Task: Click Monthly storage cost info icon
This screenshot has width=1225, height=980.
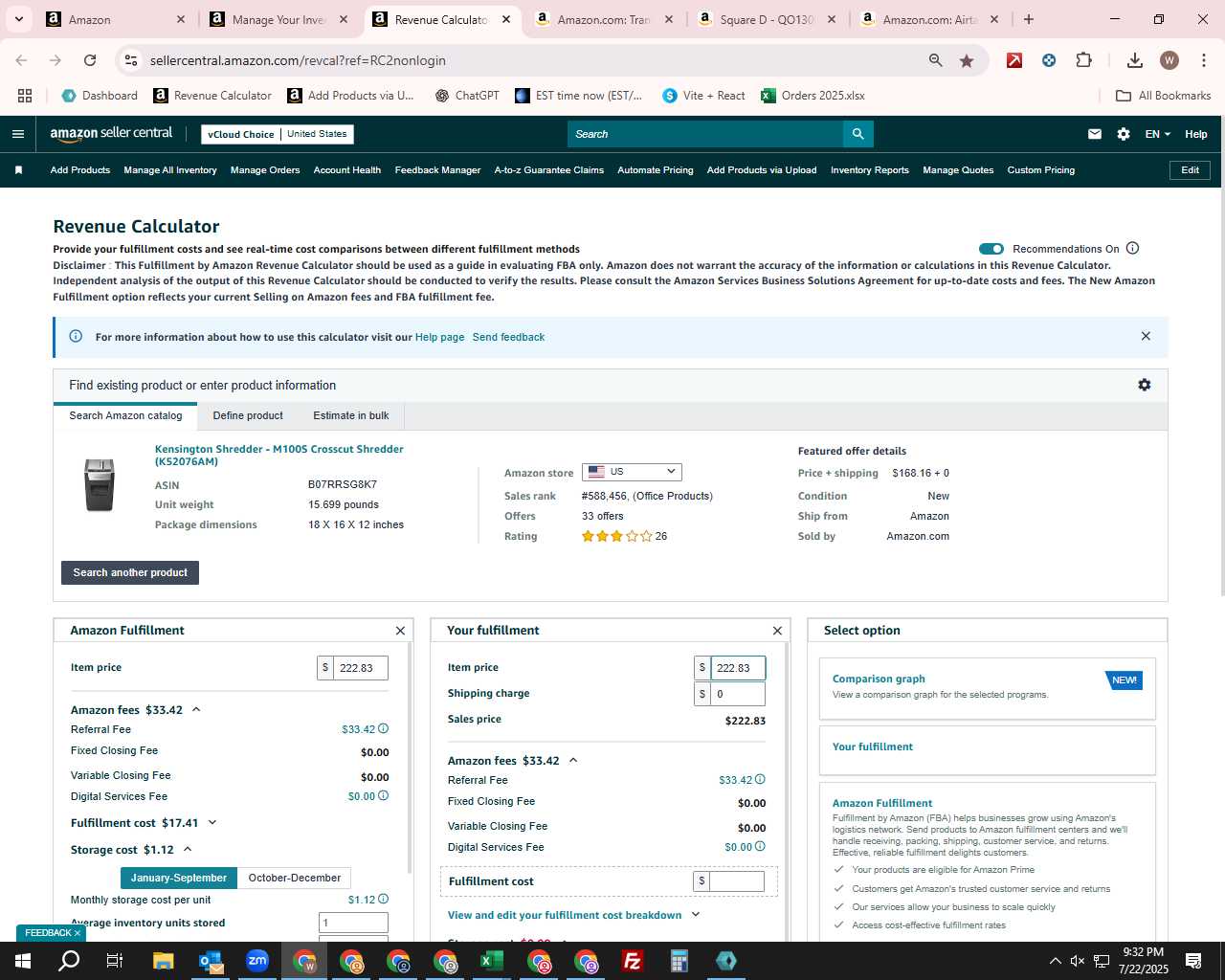Action: (x=384, y=900)
